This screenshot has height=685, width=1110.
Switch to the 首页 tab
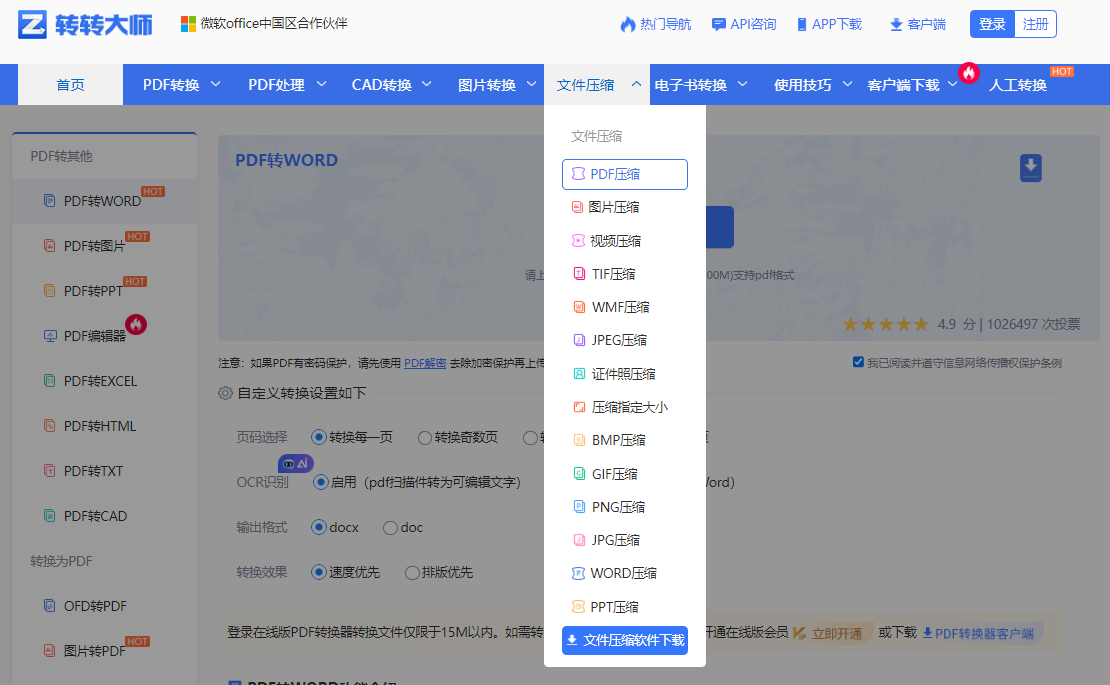pyautogui.click(x=69, y=84)
